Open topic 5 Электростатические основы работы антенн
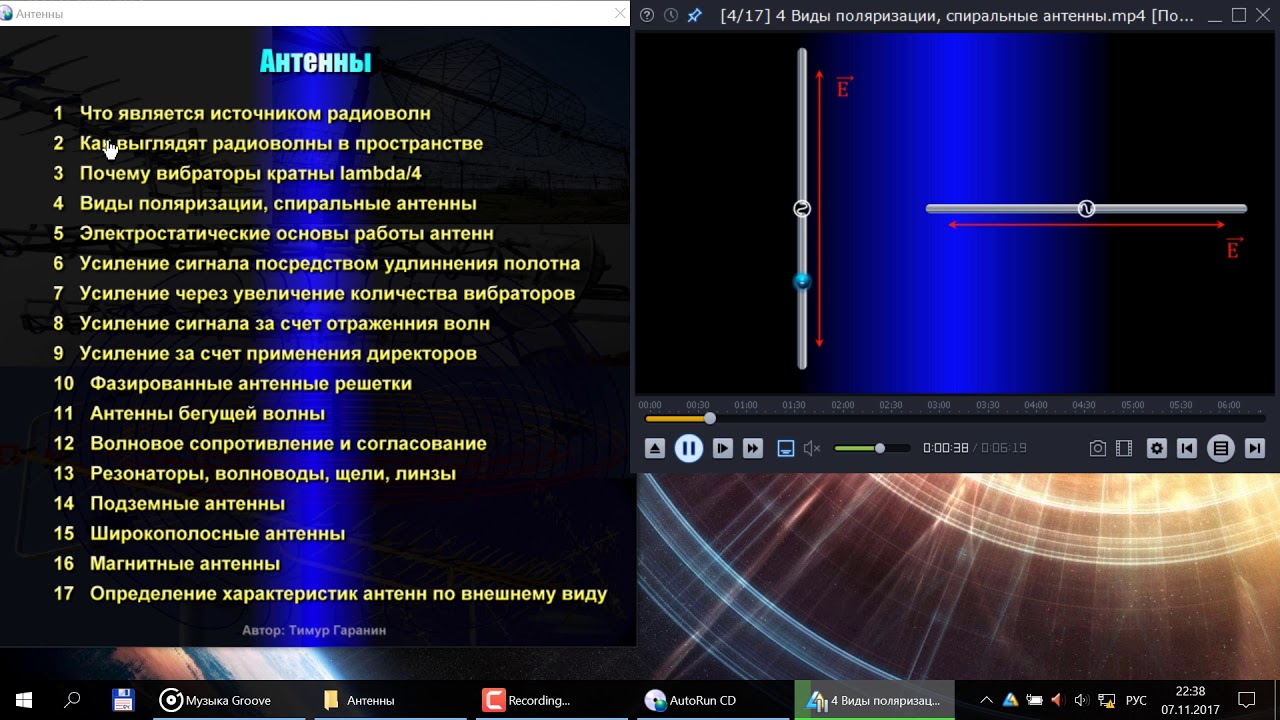Viewport: 1280px width, 720px height. coord(273,234)
